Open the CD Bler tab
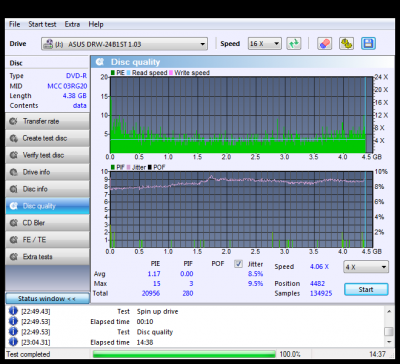The height and width of the screenshot is (364, 400). coord(47,223)
